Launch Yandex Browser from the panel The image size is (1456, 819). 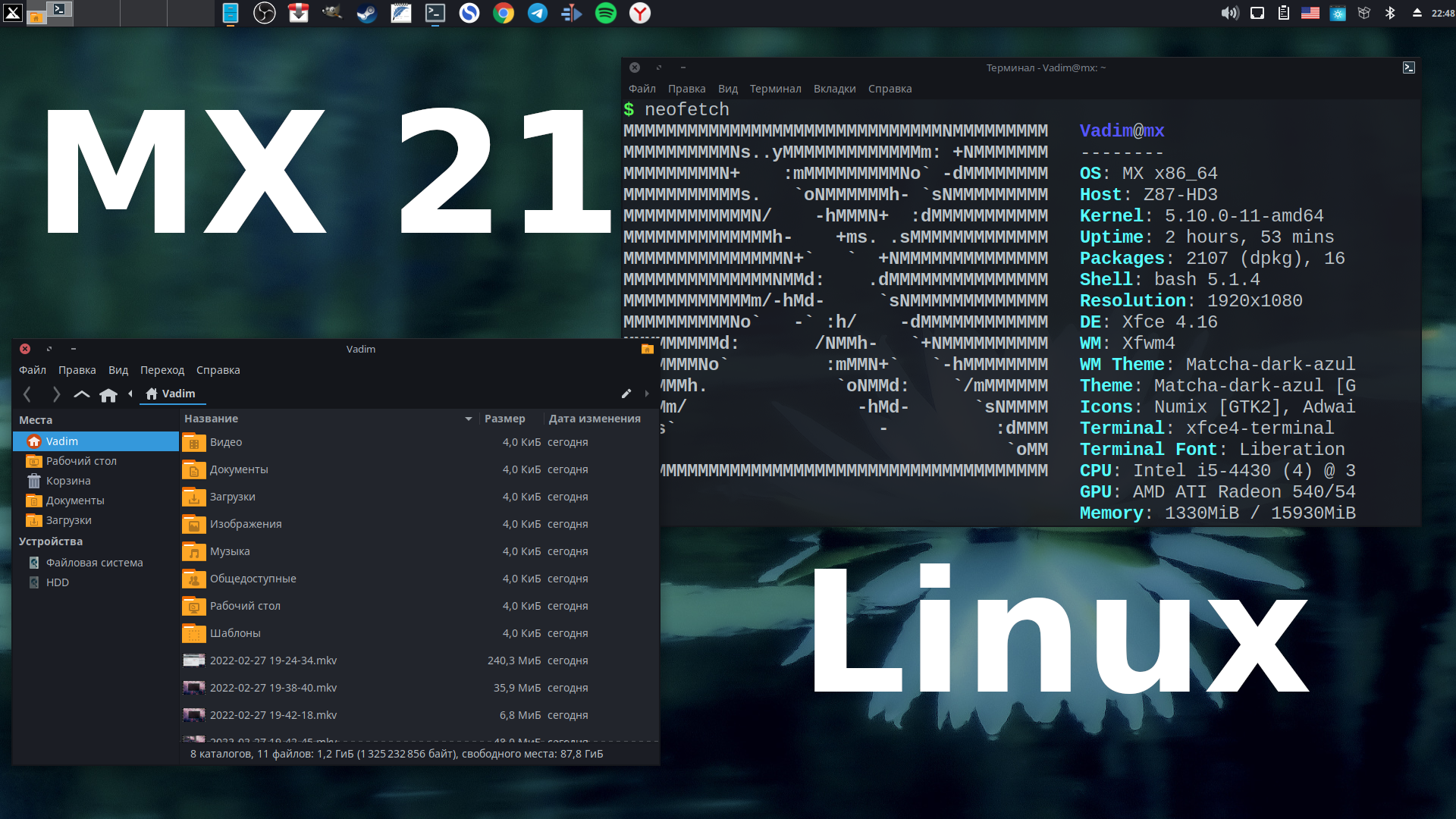pos(640,13)
